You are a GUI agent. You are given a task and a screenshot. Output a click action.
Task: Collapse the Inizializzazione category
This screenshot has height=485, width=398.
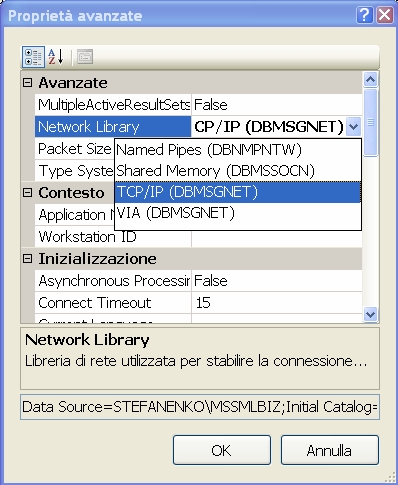point(28,258)
